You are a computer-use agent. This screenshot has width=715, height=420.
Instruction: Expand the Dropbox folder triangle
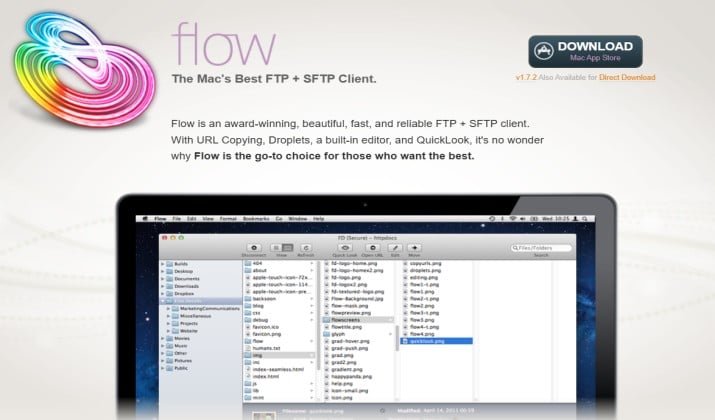coord(163,294)
